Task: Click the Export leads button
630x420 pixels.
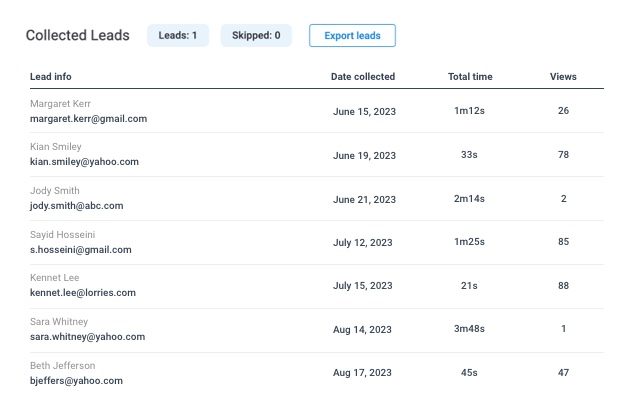Action: (352, 36)
